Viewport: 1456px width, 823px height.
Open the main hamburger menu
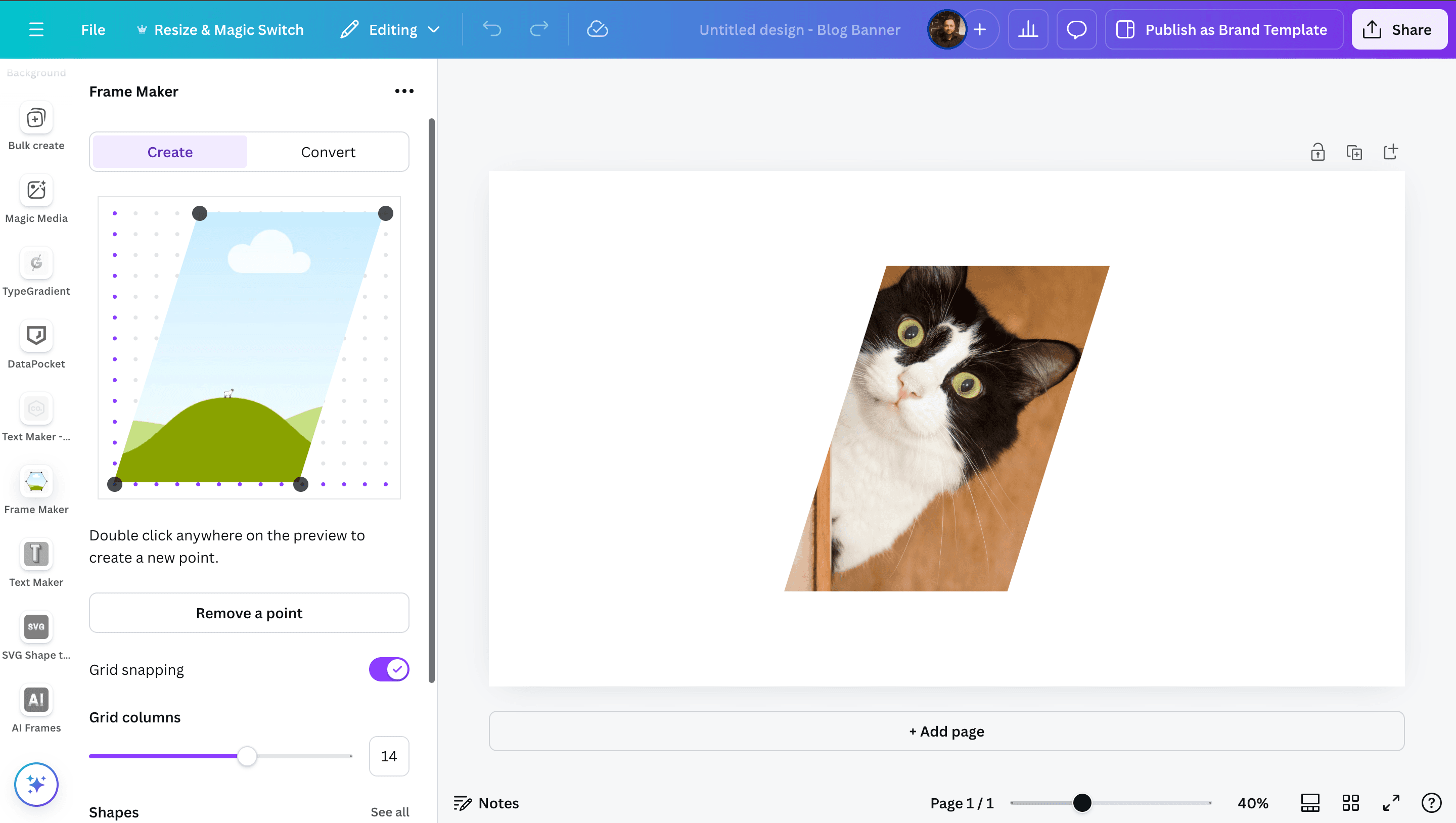(36, 29)
